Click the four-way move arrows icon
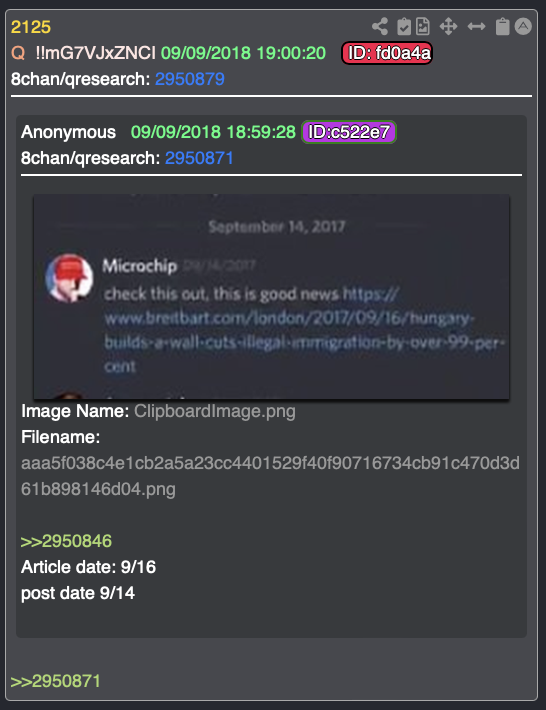546x710 pixels. coord(448,26)
